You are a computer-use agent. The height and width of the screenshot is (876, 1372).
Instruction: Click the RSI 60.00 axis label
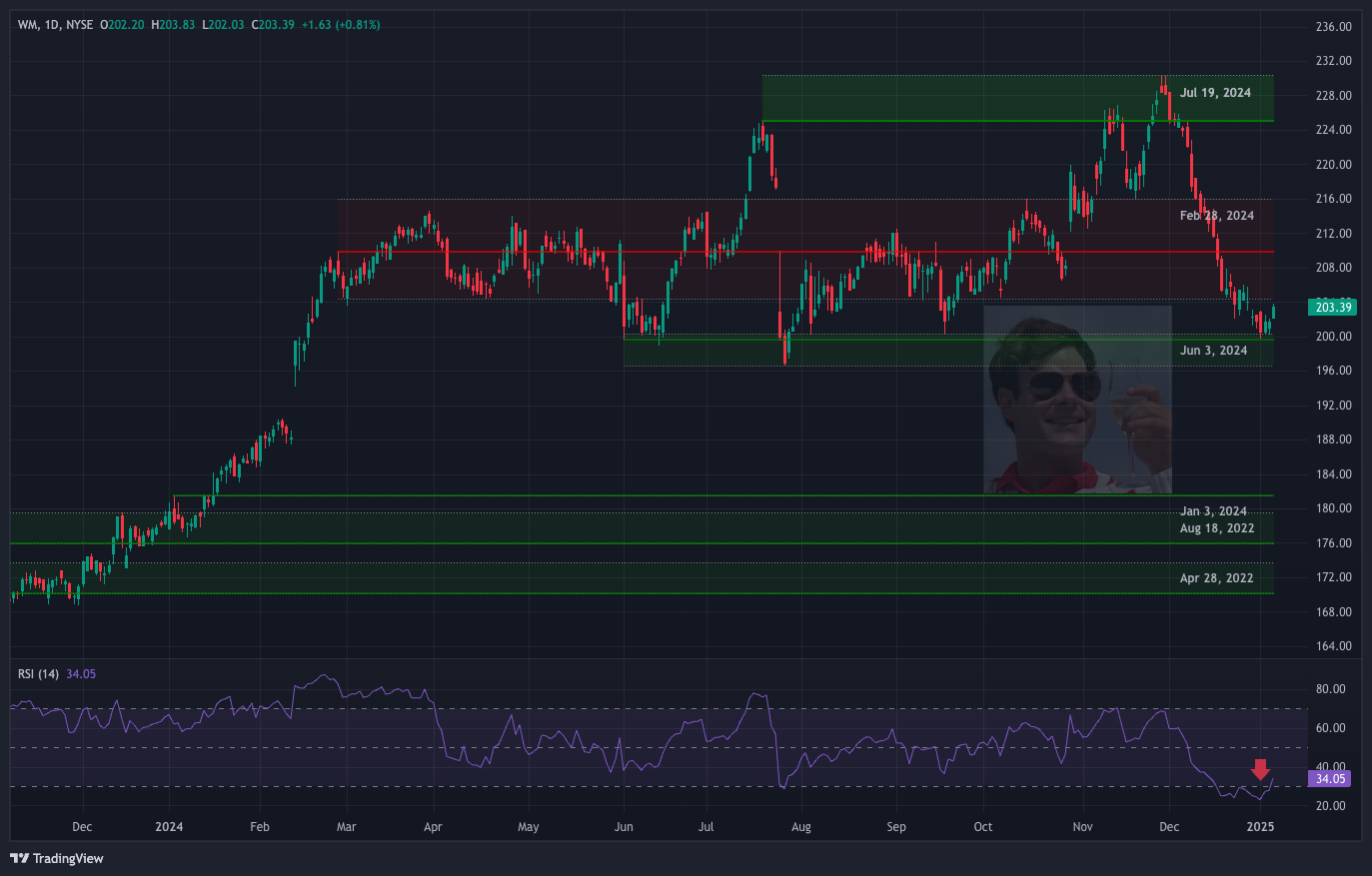(1330, 728)
